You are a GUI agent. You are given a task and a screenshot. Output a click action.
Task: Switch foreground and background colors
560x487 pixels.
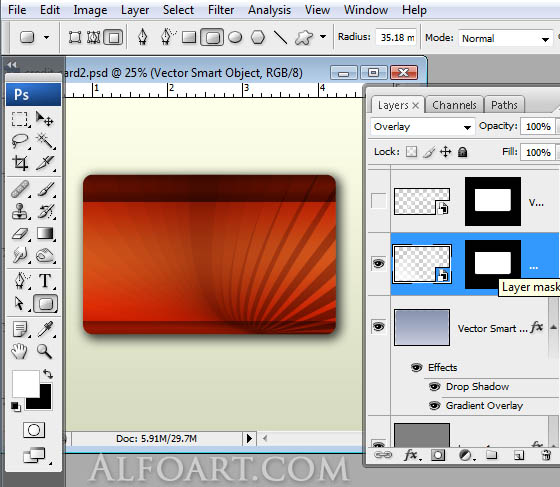48,374
